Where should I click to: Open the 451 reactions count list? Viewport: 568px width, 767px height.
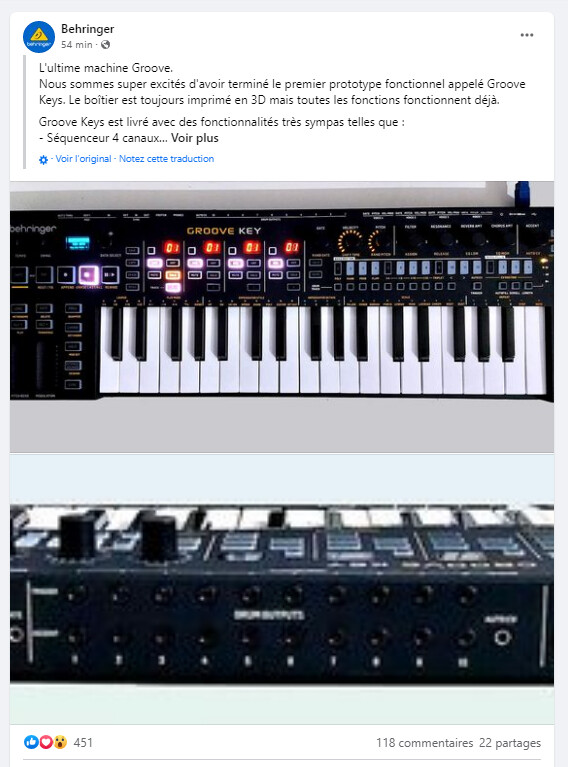(83, 743)
